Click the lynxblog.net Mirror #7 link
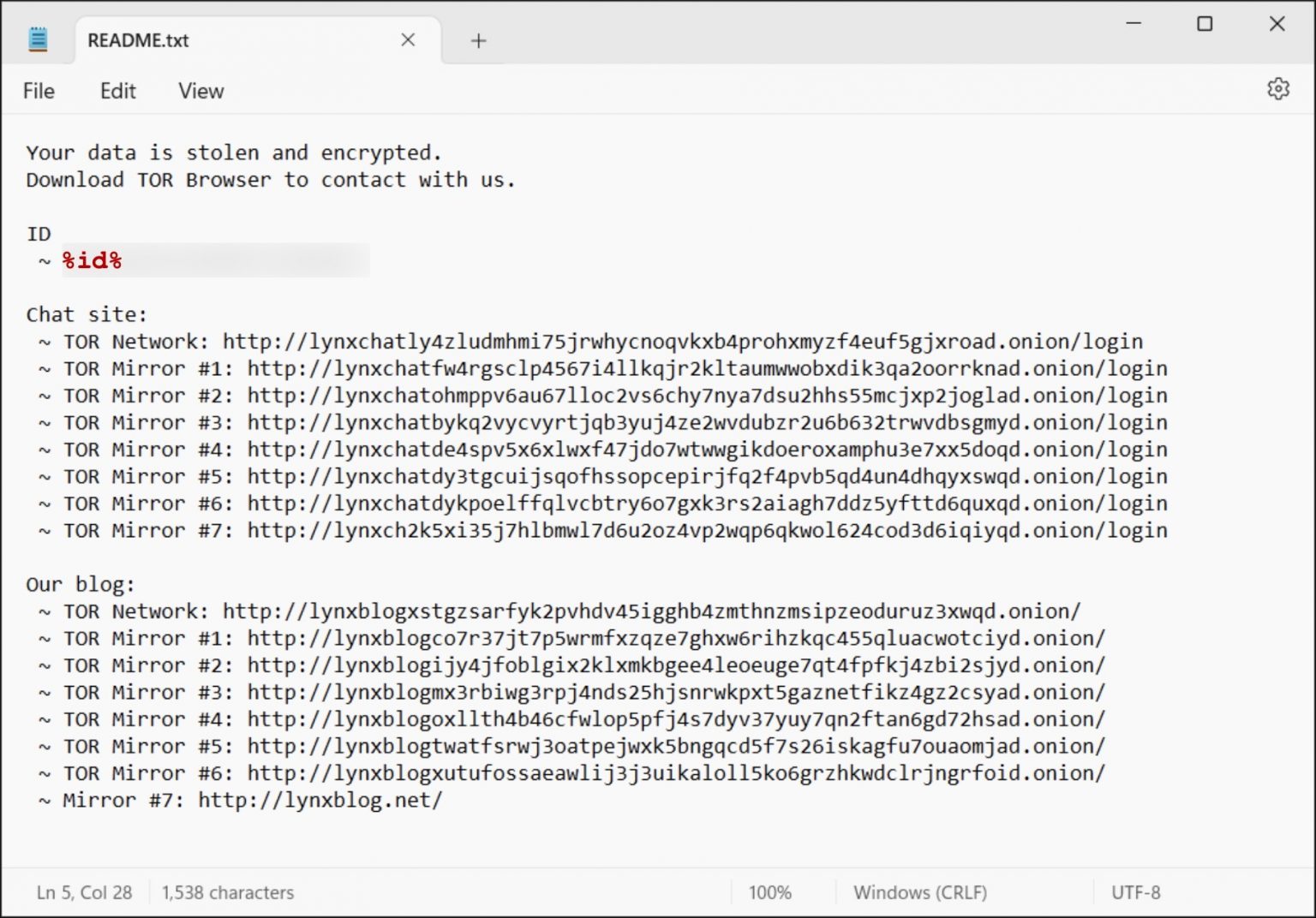1316x918 pixels. [320, 800]
